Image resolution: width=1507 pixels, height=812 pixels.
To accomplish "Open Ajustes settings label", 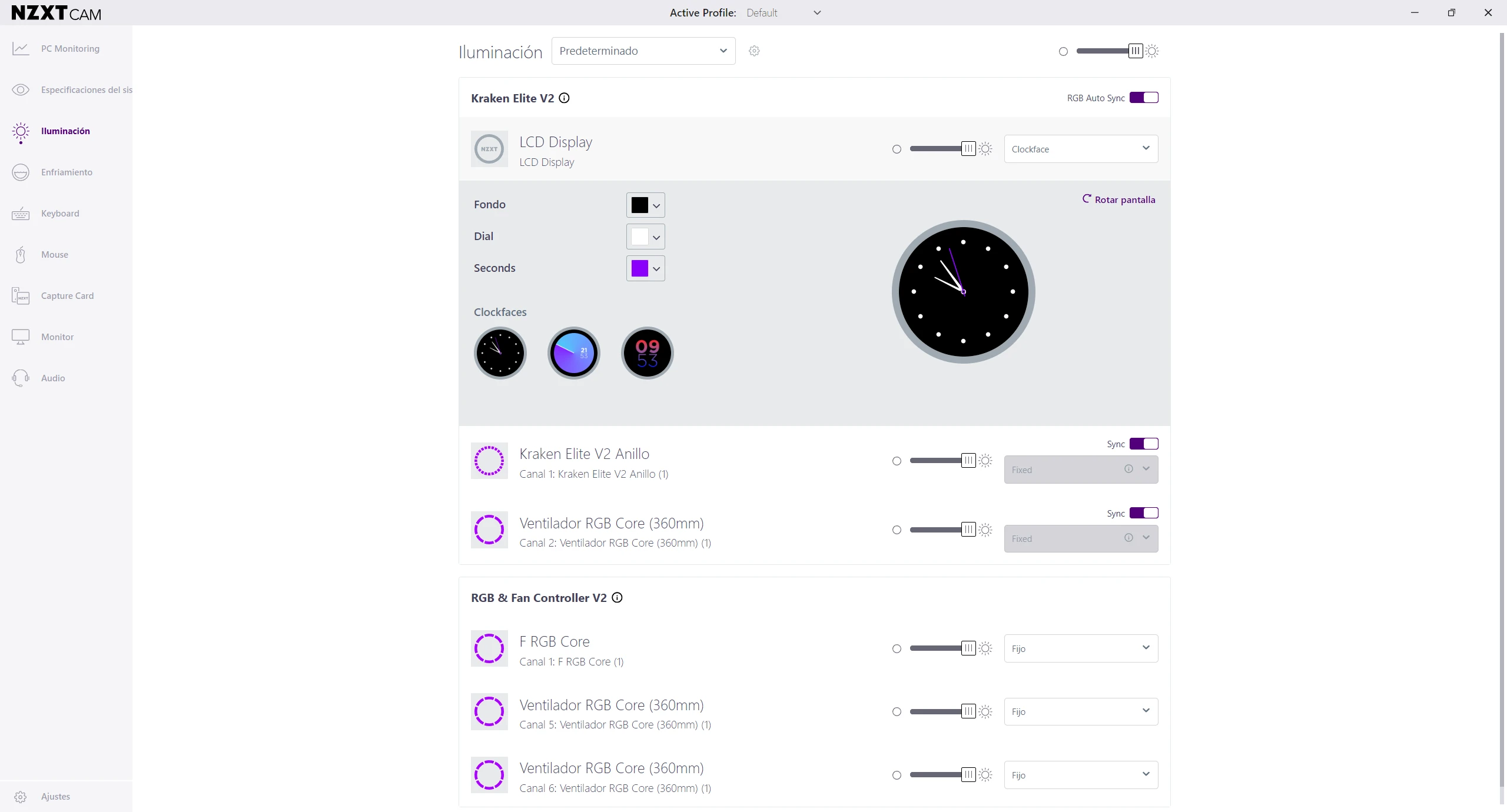I will [55, 797].
